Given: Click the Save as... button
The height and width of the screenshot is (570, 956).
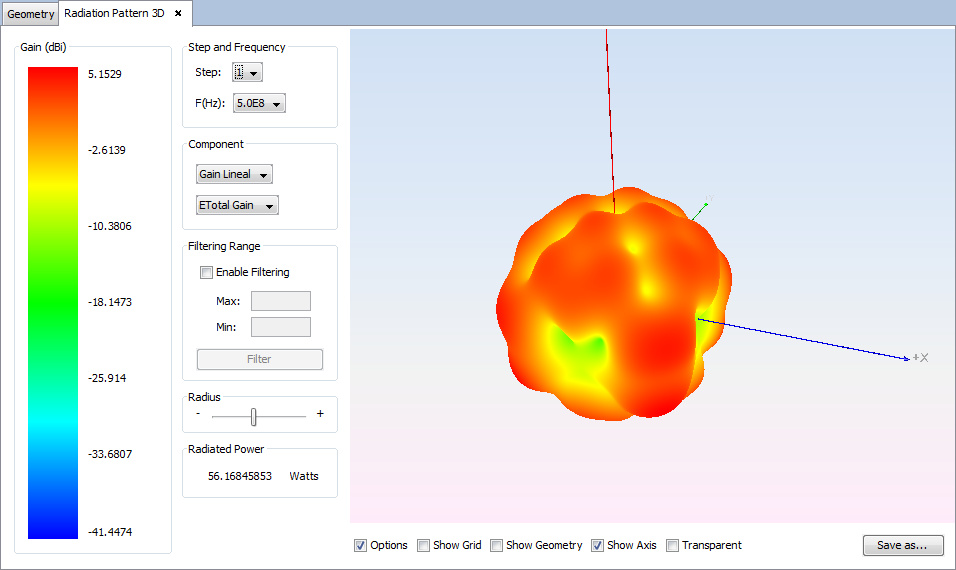Looking at the screenshot, I should pyautogui.click(x=902, y=545).
